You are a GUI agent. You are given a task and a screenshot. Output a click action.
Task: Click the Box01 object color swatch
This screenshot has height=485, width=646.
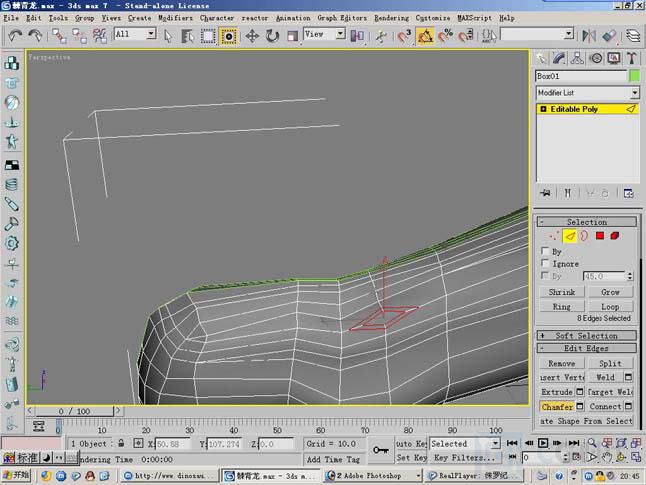pos(635,76)
